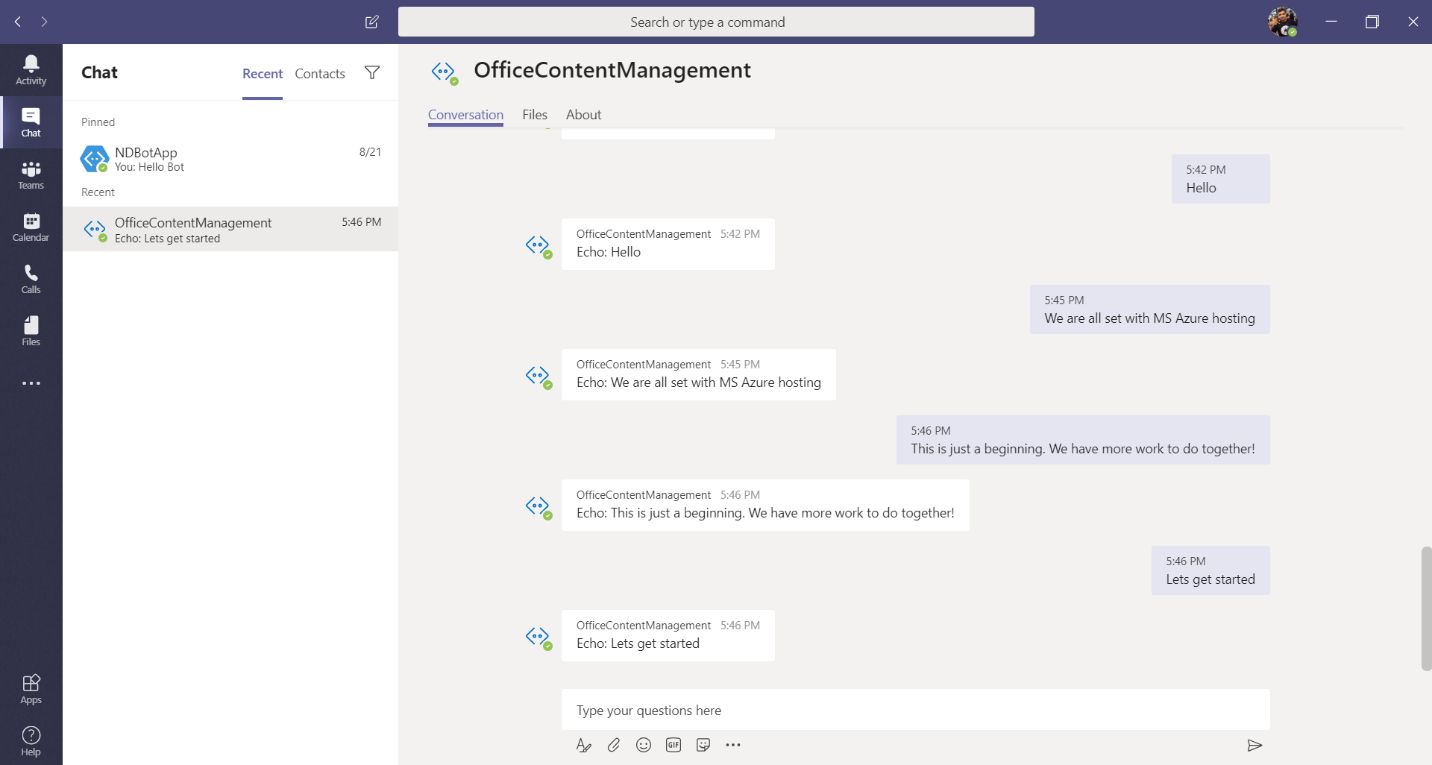
Task: Open the chat filter funnel
Action: click(372, 73)
